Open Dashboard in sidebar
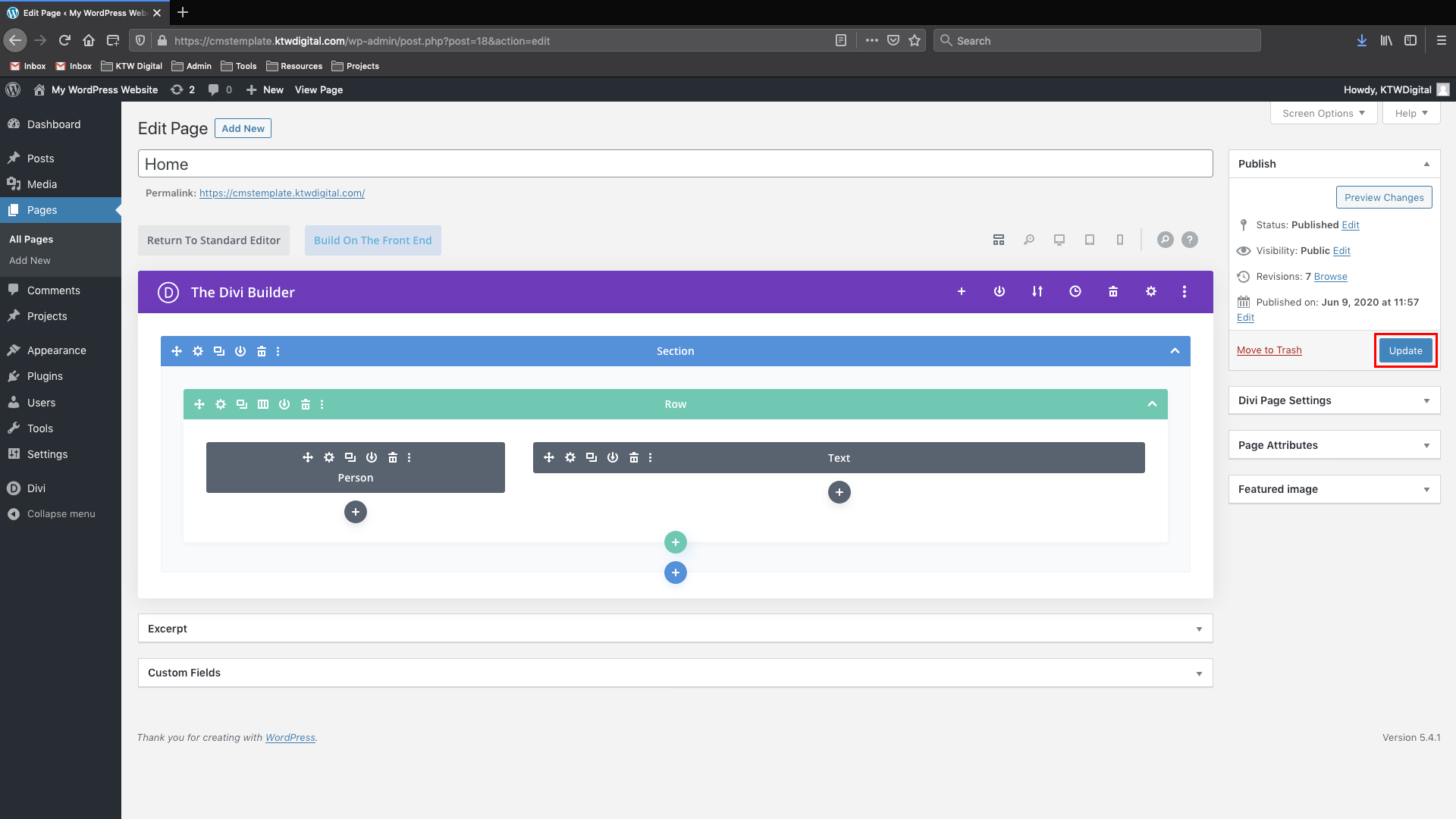 point(61,124)
